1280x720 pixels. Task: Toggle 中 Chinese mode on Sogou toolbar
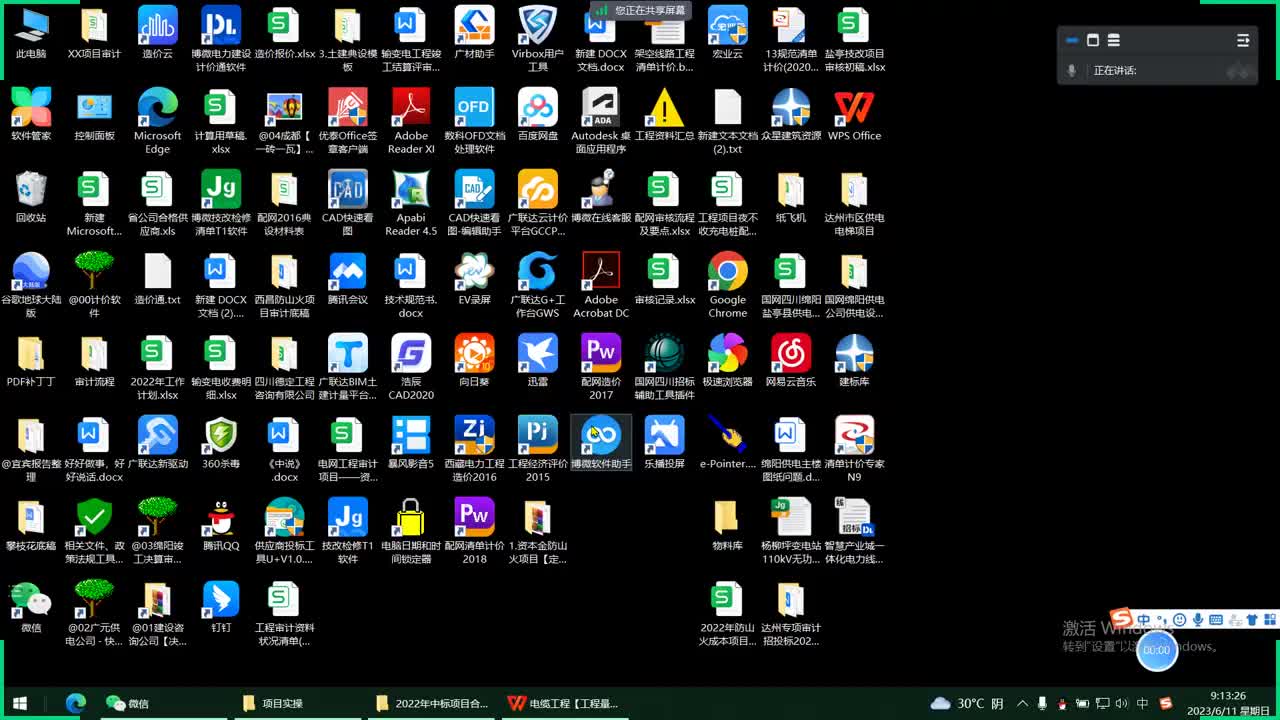[1143, 620]
